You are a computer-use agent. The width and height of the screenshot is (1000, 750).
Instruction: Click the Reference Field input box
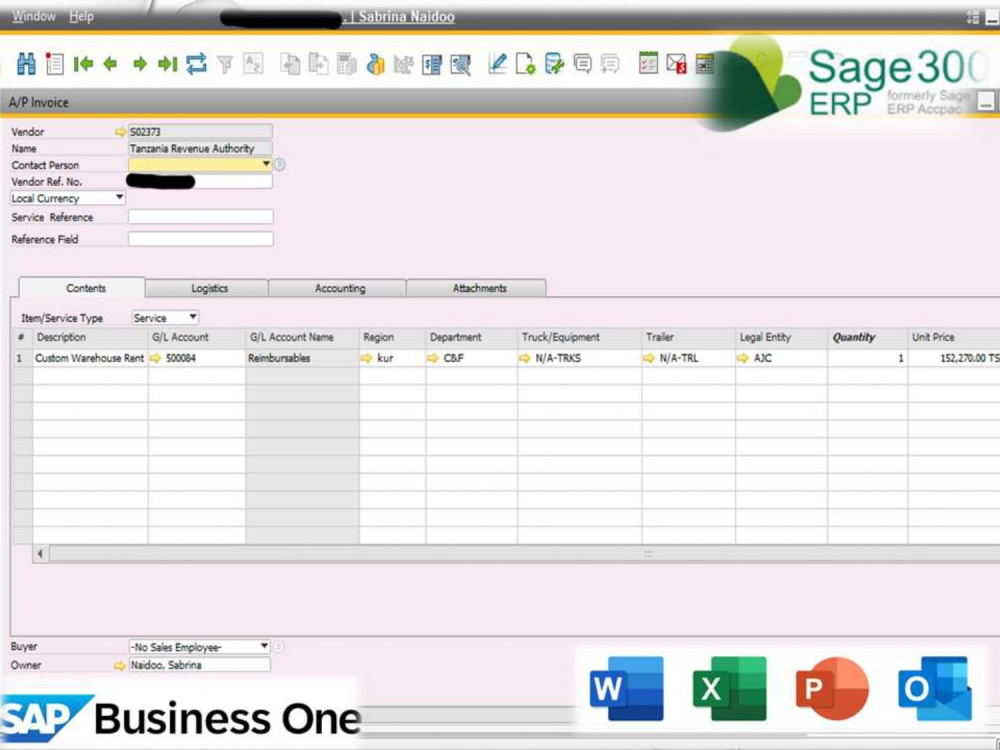[200, 239]
